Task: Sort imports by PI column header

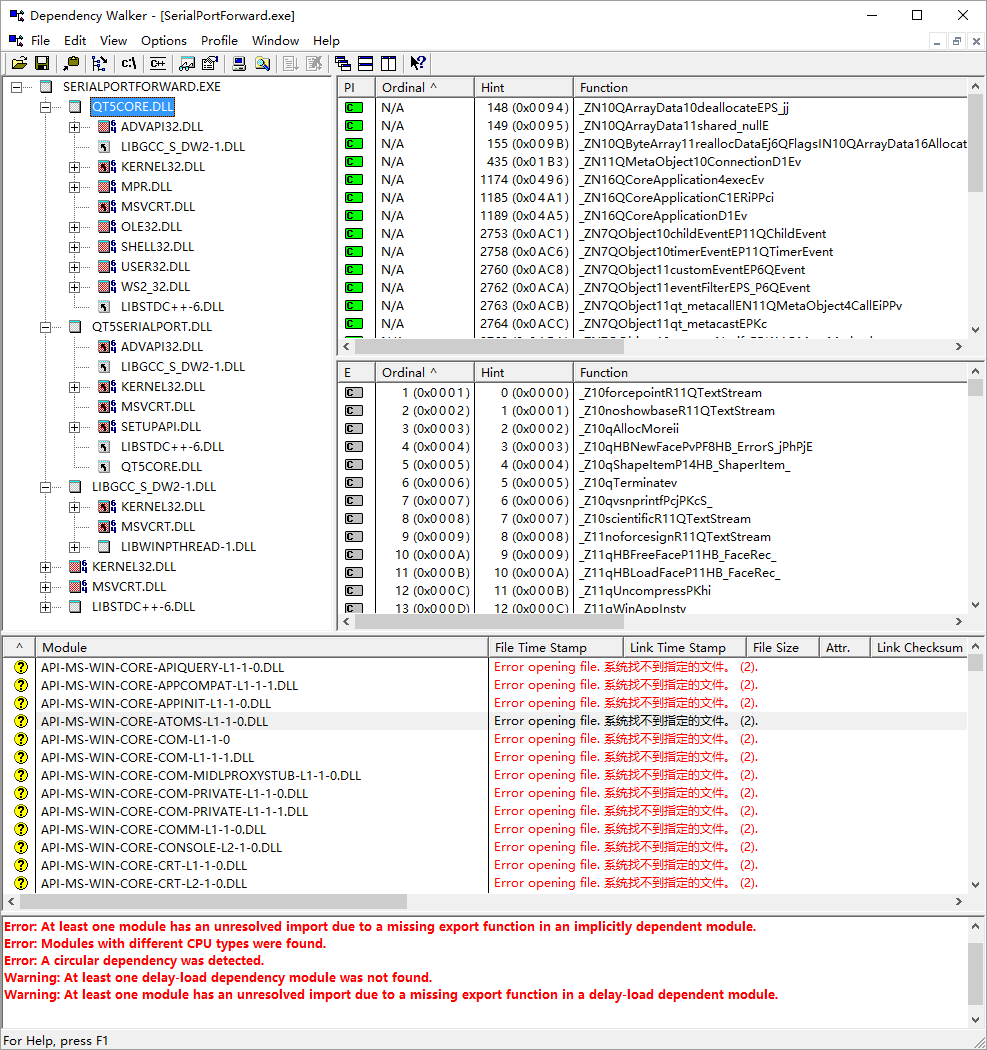Action: pyautogui.click(x=356, y=88)
